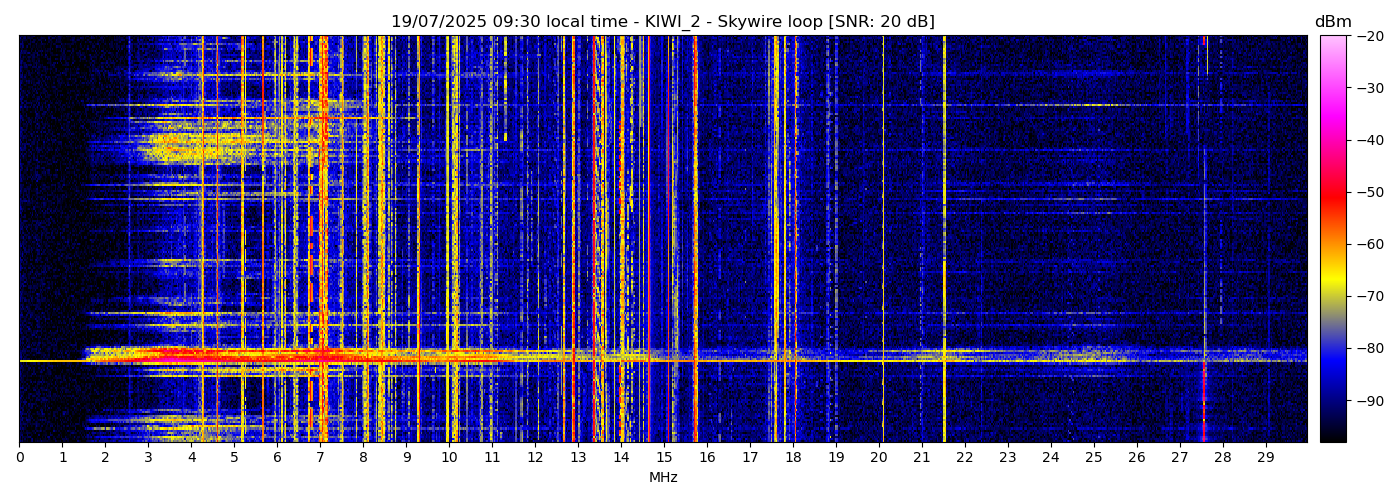Image resolution: width=1400 pixels, height=500 pixels.
Task: Click the 7 MHz axis tick label
Action: 320,458
